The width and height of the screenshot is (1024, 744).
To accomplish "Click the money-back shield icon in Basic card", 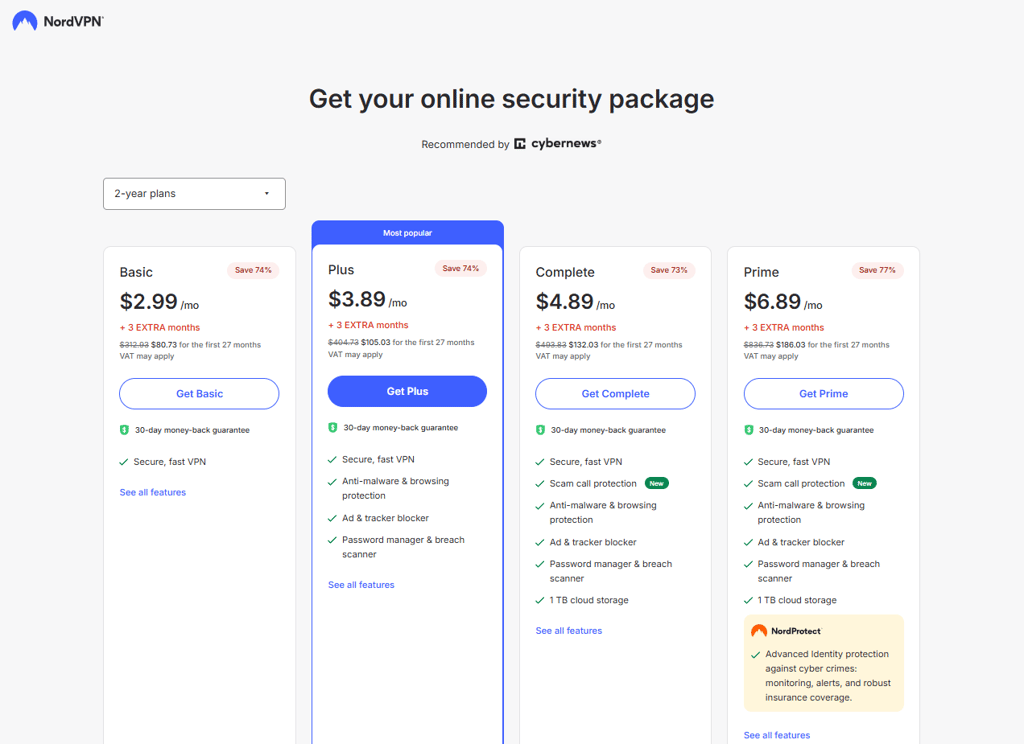I will click(124, 430).
